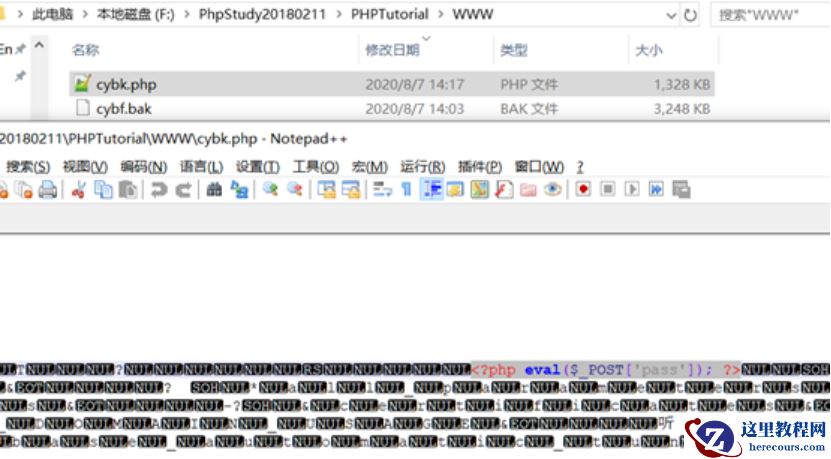Start macro recording with red dot icon
The width and height of the screenshot is (831, 459).
[x=584, y=189]
